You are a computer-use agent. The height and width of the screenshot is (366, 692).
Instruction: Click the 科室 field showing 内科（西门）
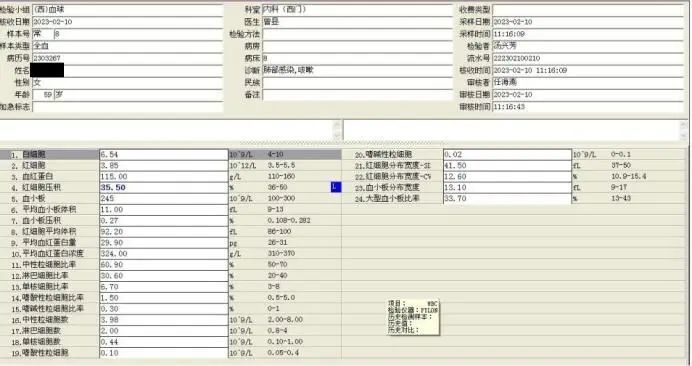(357, 10)
